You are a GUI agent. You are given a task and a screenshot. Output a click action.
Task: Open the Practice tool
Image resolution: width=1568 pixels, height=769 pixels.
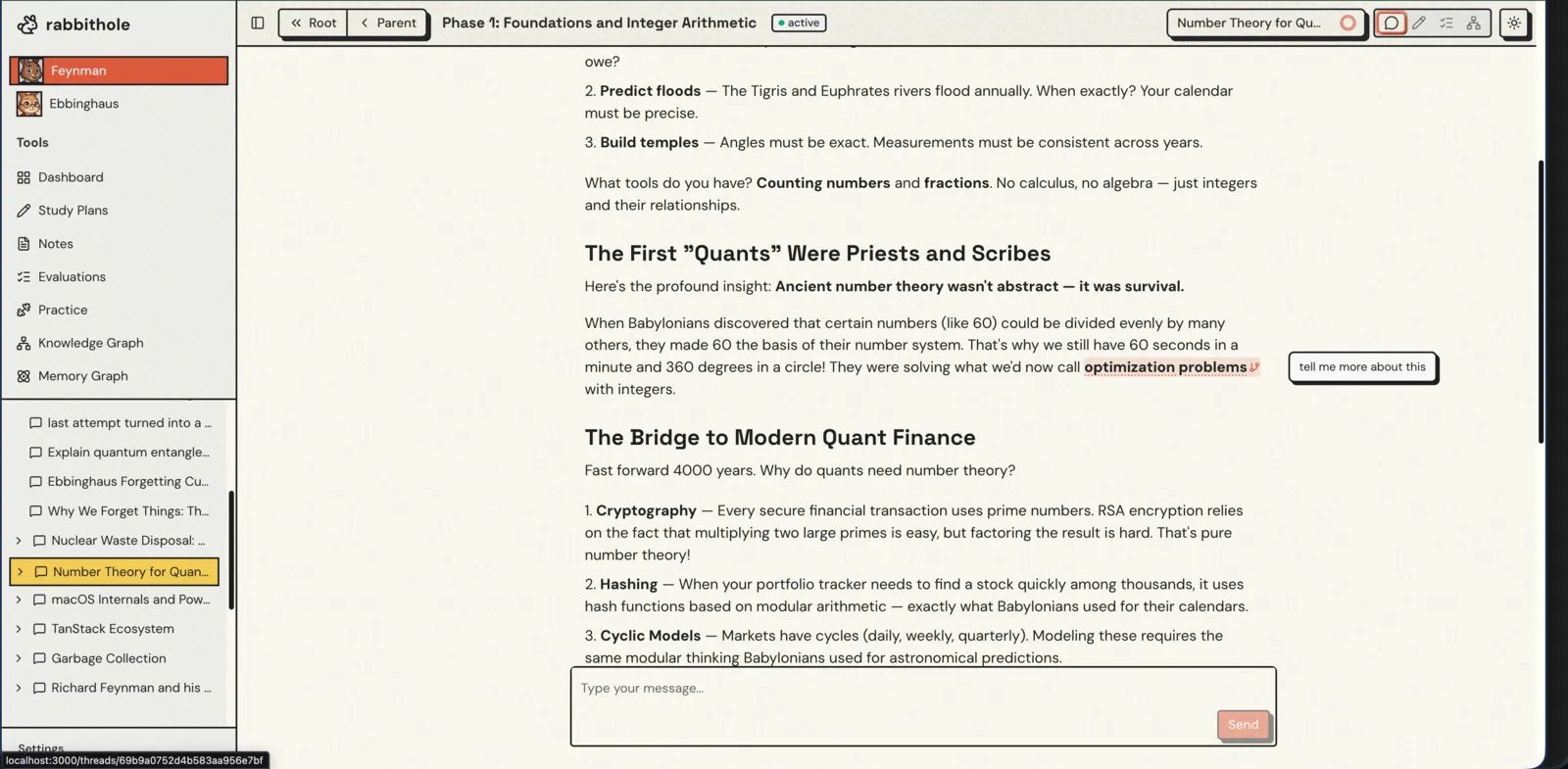(63, 310)
